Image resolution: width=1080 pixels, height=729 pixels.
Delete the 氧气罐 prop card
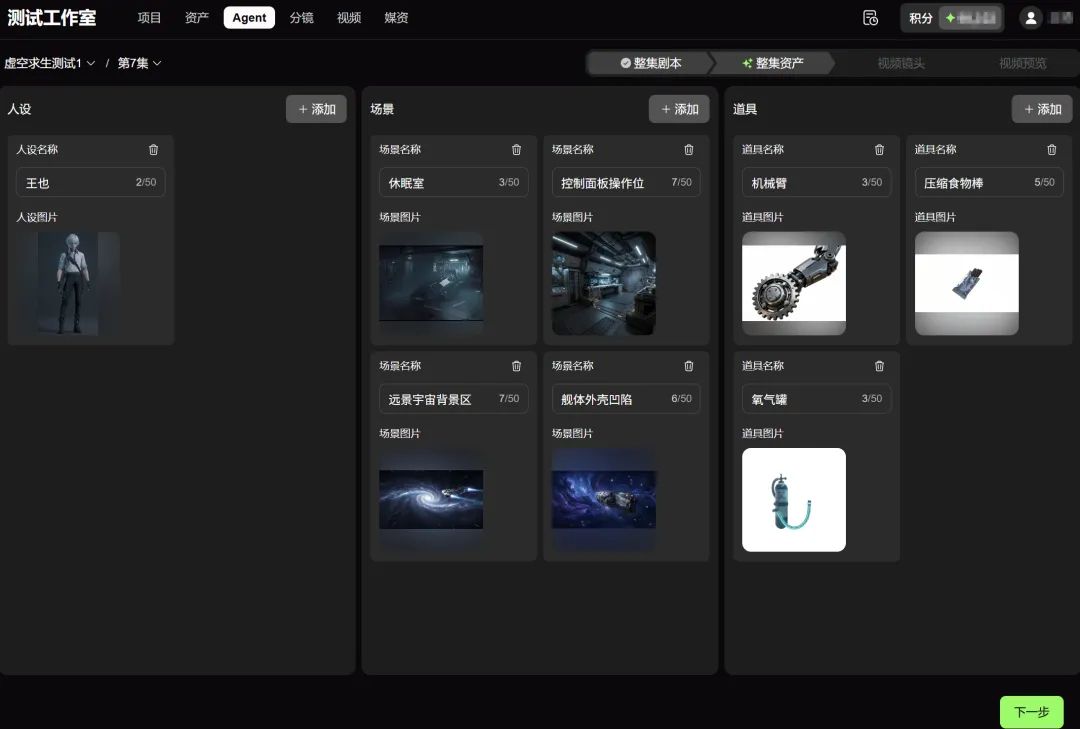coord(879,366)
